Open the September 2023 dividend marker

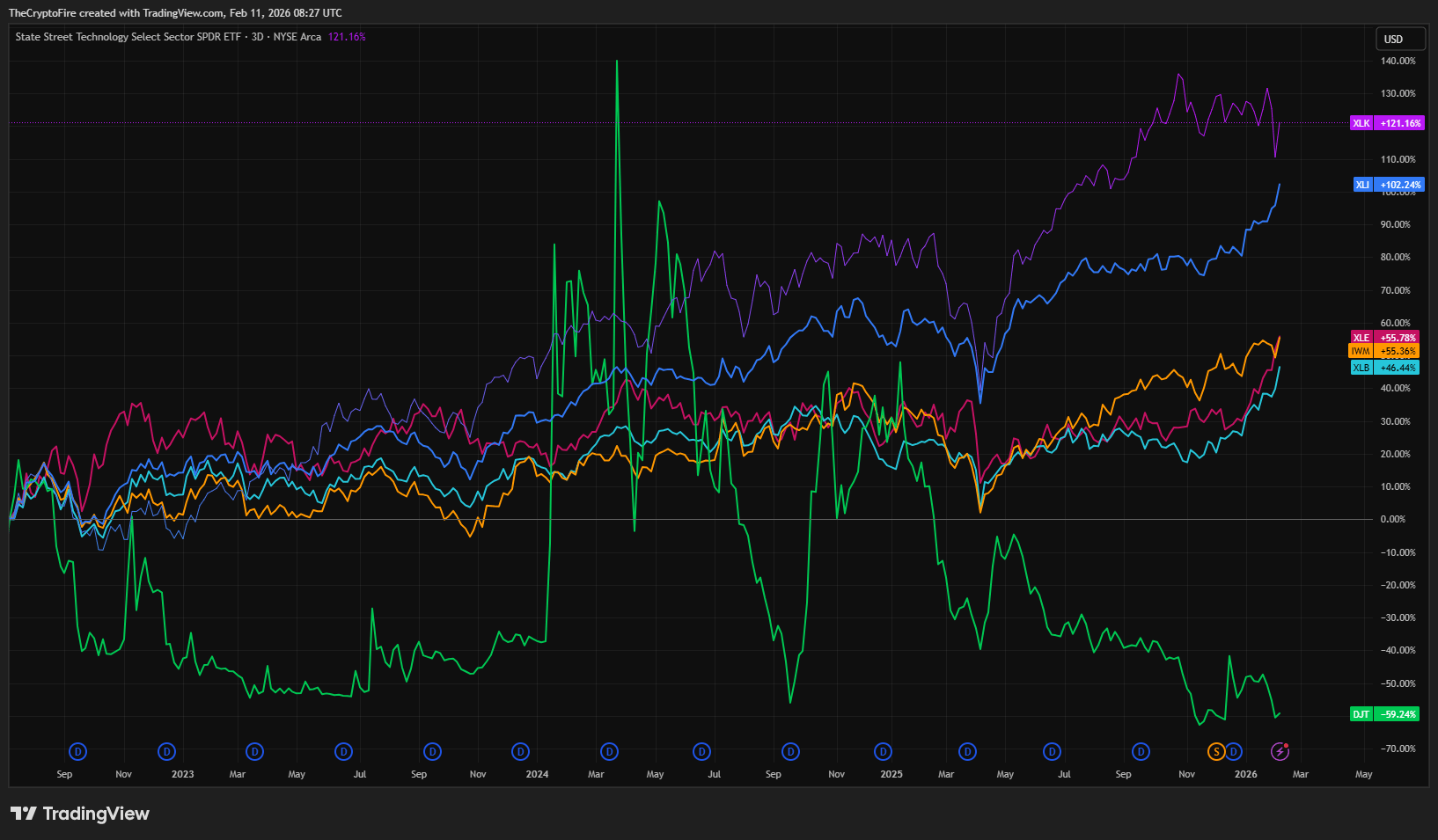coord(432,751)
